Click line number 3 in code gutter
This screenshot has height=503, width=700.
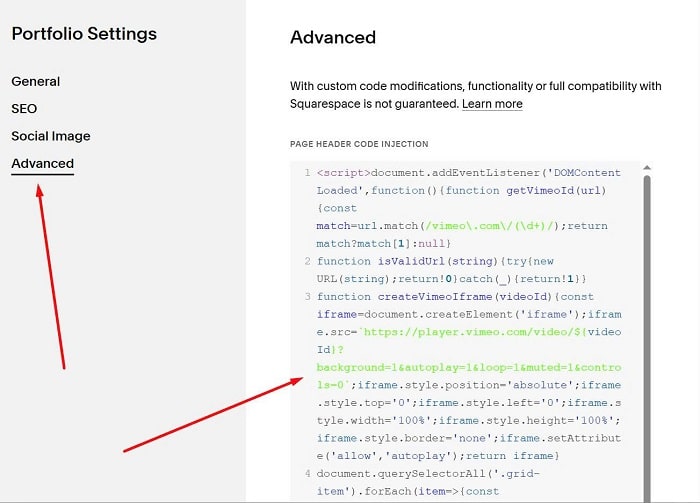coord(307,297)
